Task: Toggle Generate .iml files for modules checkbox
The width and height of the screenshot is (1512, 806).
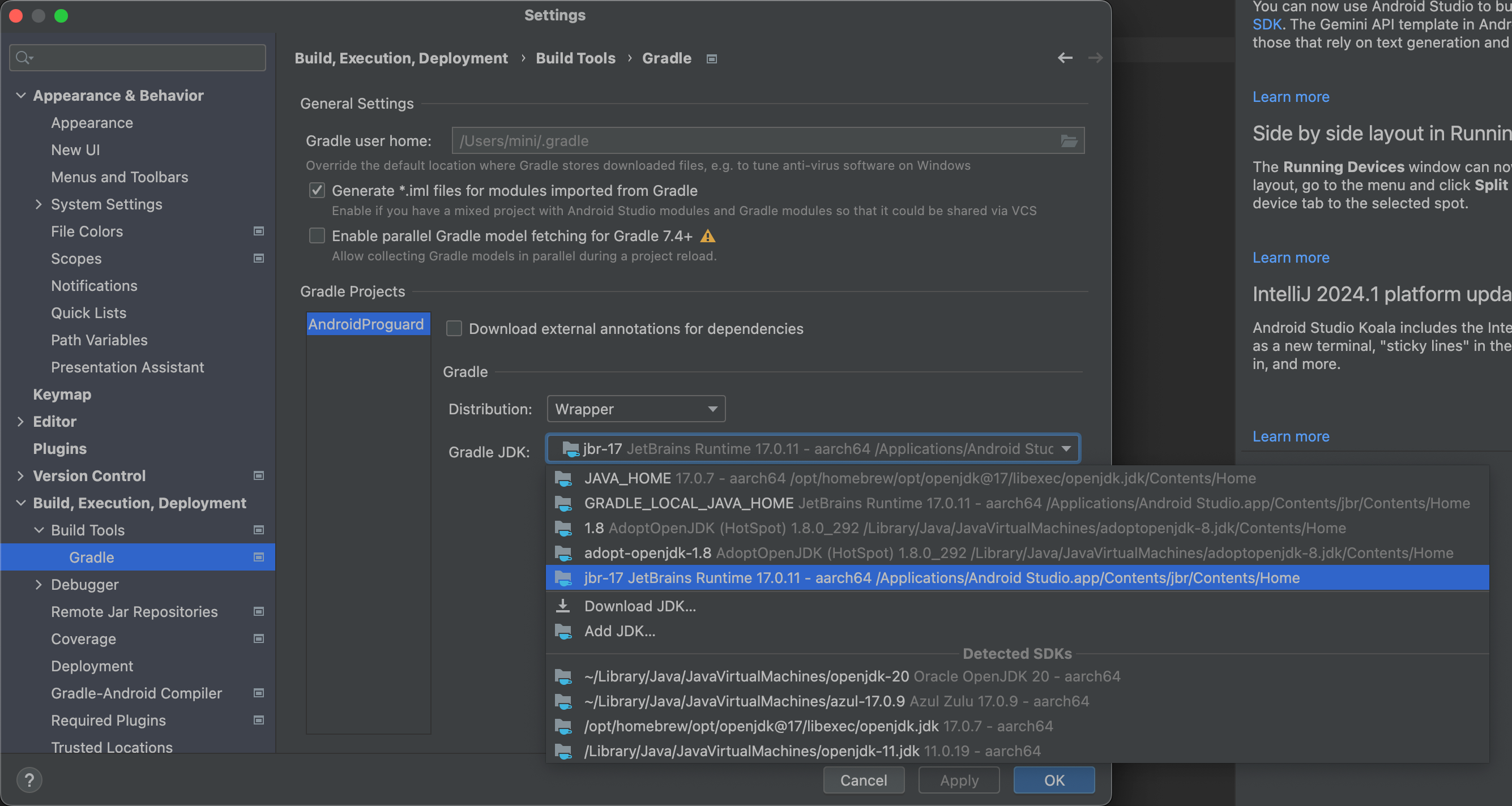Action: (x=317, y=191)
